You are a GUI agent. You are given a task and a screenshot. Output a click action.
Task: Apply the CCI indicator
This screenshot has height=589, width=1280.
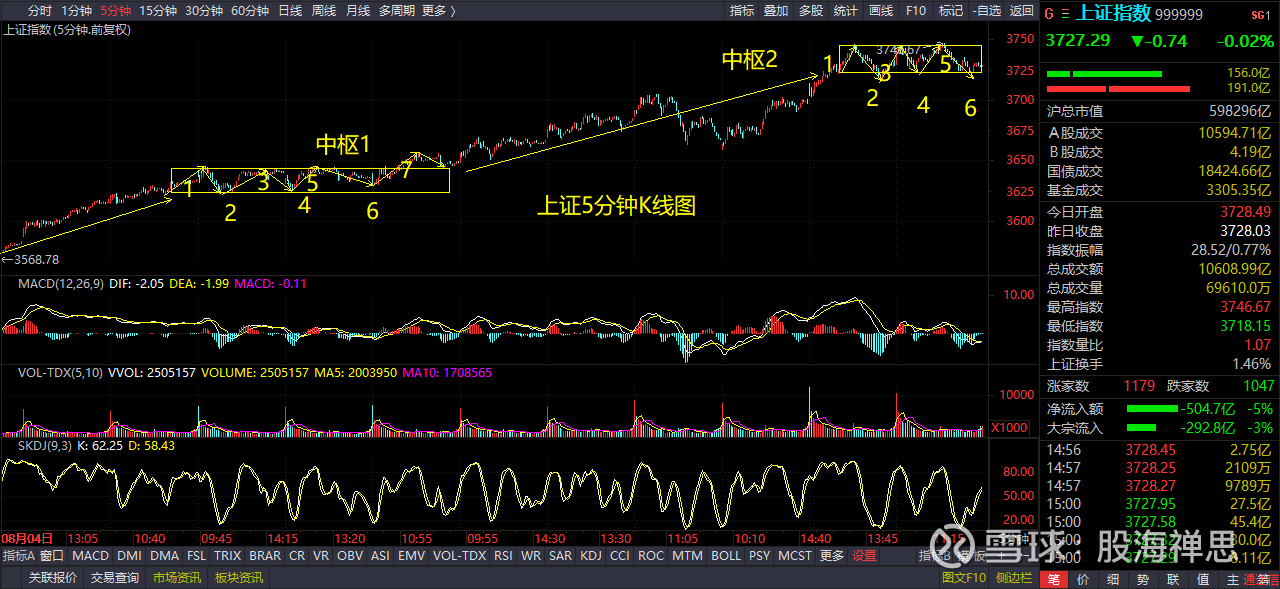(x=620, y=556)
